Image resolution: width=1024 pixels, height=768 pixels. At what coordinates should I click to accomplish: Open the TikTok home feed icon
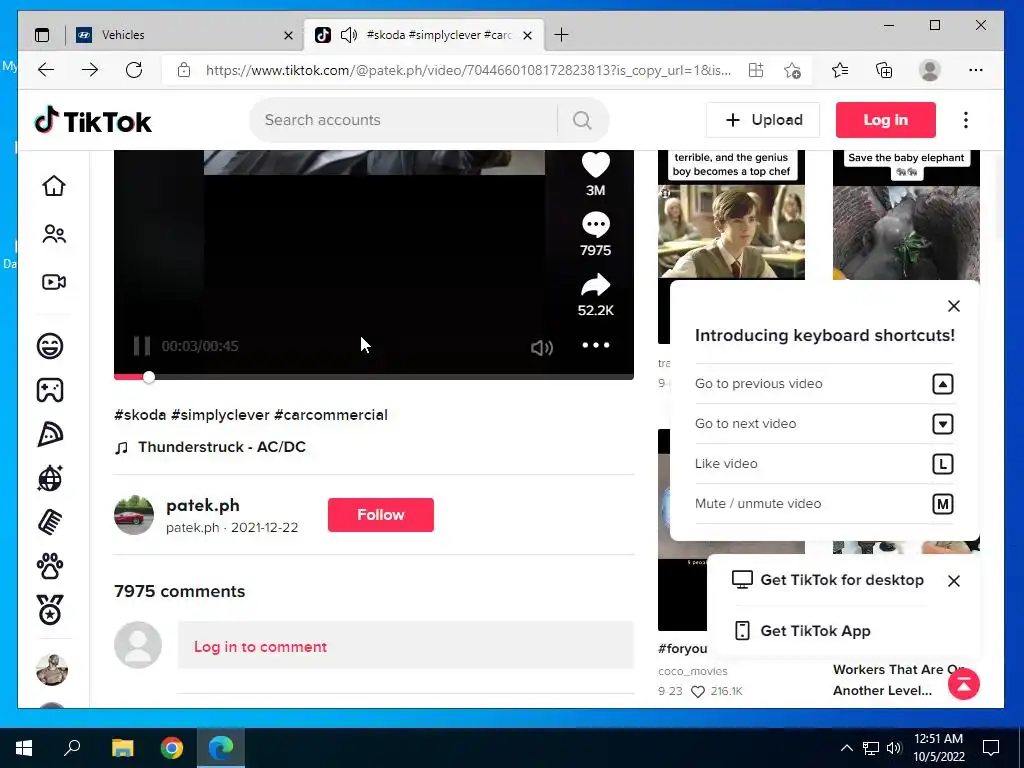(x=54, y=186)
